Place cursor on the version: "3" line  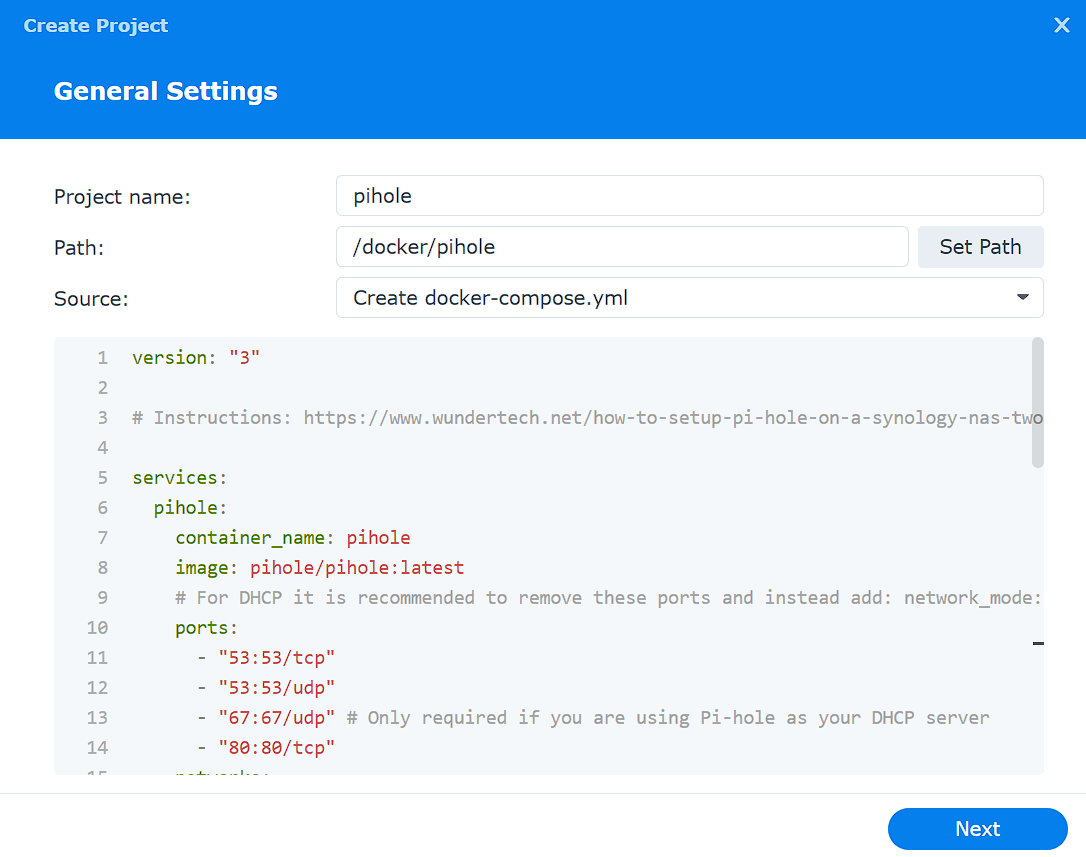point(196,357)
